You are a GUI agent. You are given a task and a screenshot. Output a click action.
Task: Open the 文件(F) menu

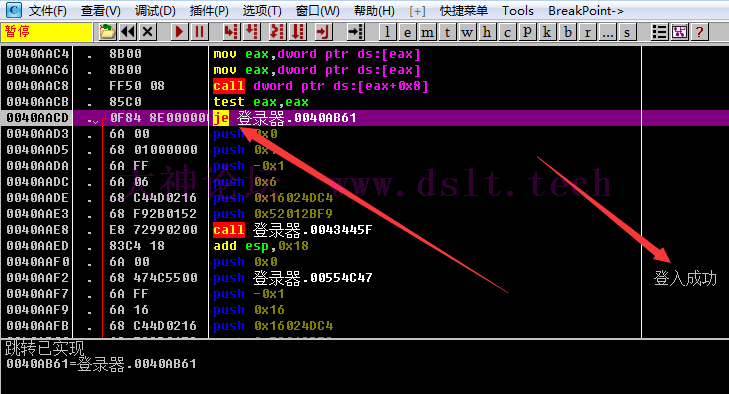pyautogui.click(x=47, y=10)
